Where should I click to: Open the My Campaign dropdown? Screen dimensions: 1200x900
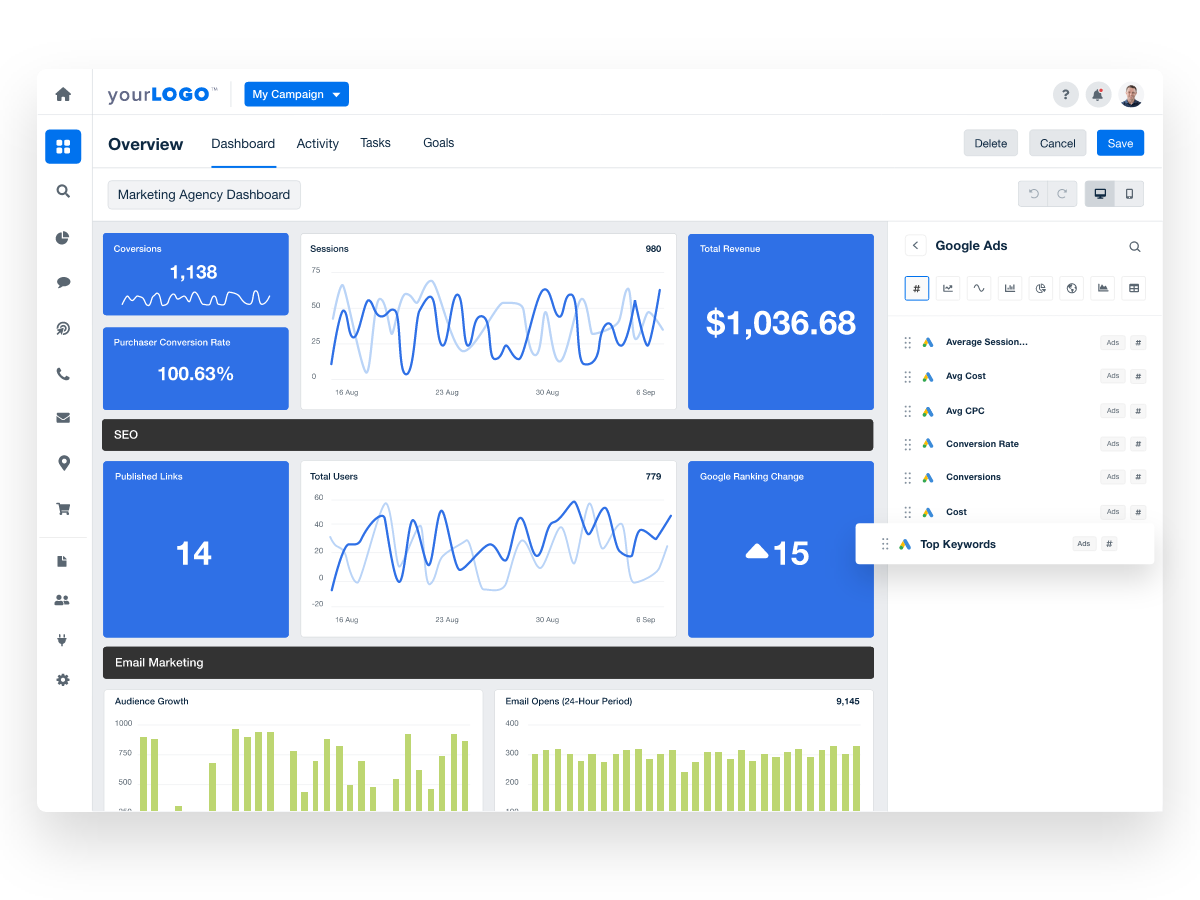point(296,94)
